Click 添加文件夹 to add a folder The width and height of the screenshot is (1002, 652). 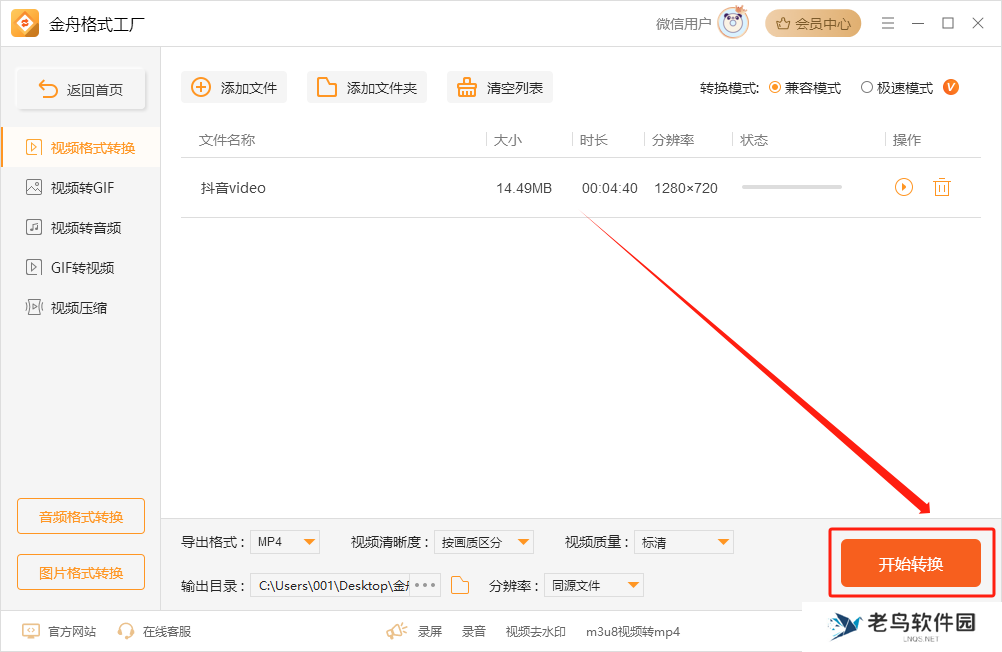pos(367,88)
